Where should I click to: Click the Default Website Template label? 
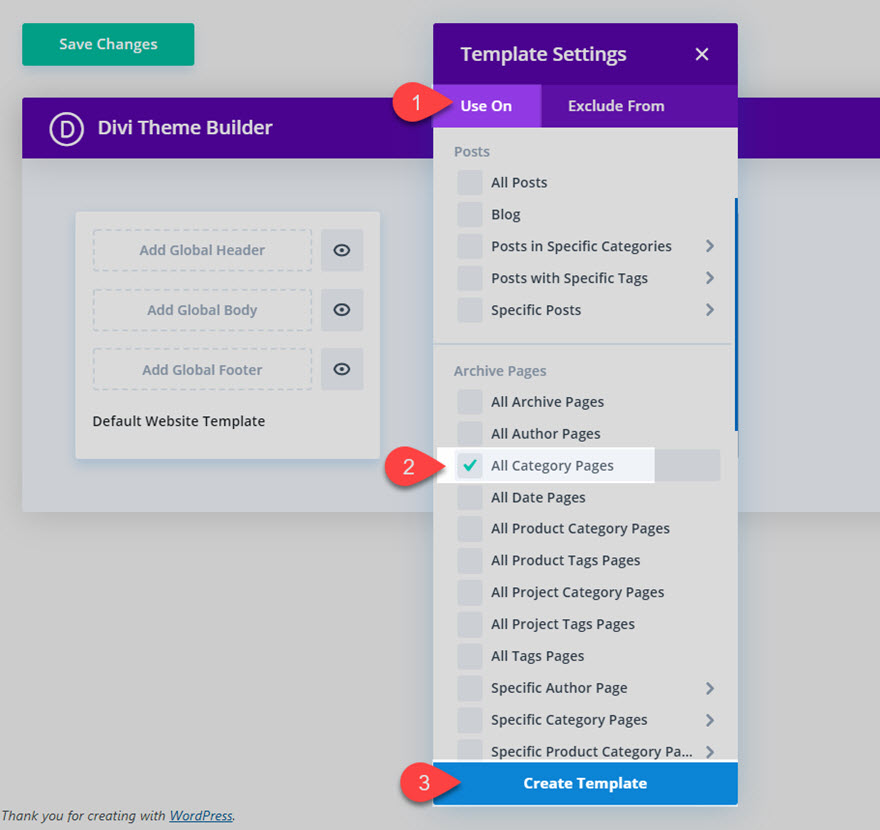pyautogui.click(x=178, y=421)
